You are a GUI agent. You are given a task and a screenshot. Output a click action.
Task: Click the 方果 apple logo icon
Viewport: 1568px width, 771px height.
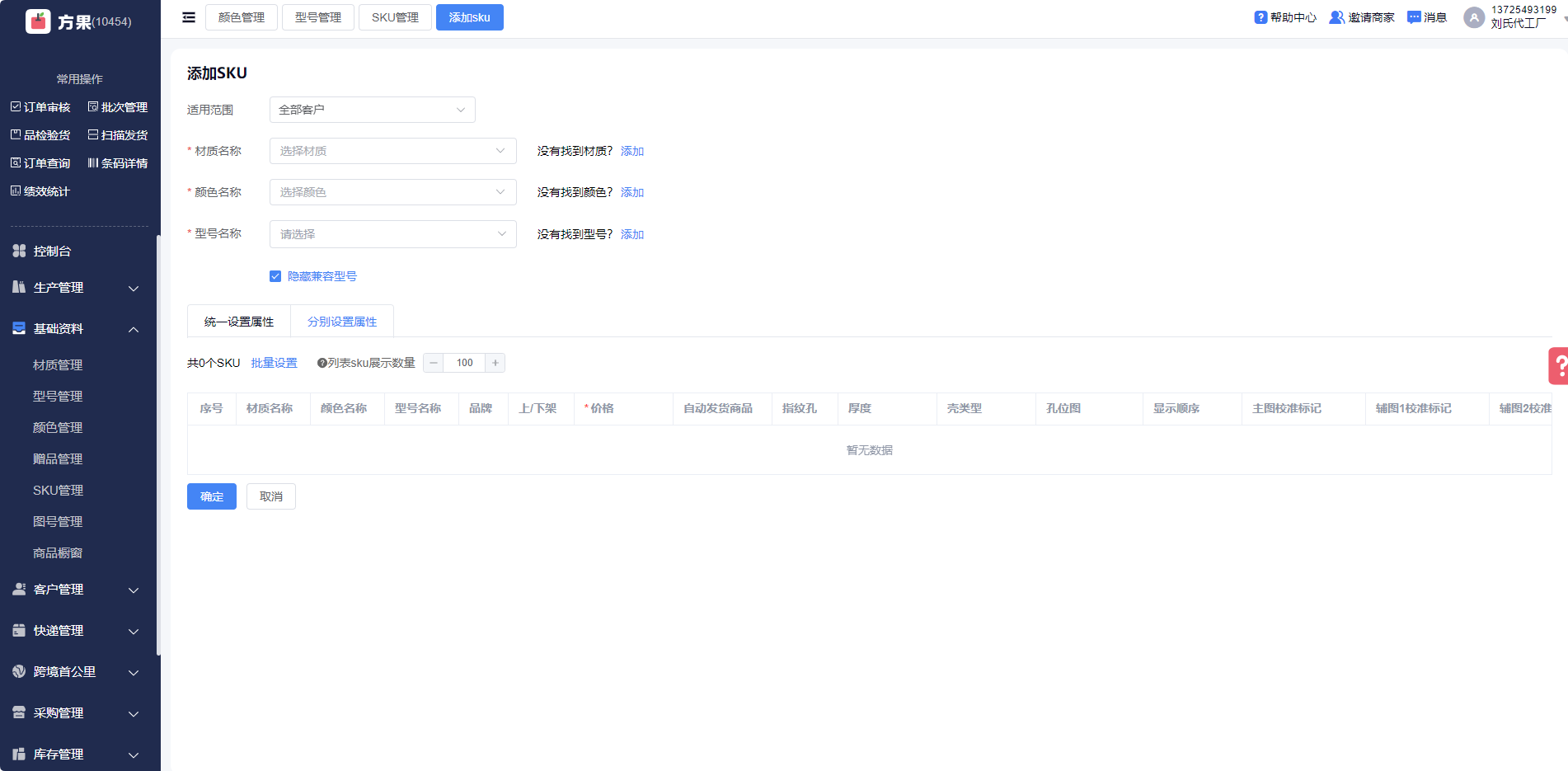click(x=38, y=21)
